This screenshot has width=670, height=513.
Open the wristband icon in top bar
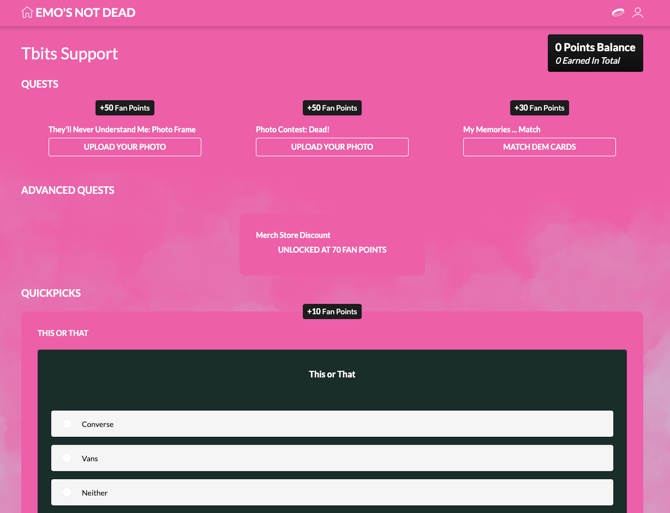pos(618,13)
